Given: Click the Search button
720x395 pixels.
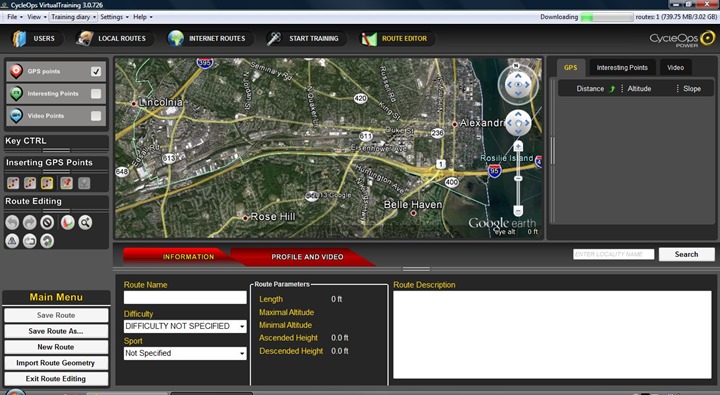Looking at the screenshot, I should click(x=686, y=254).
